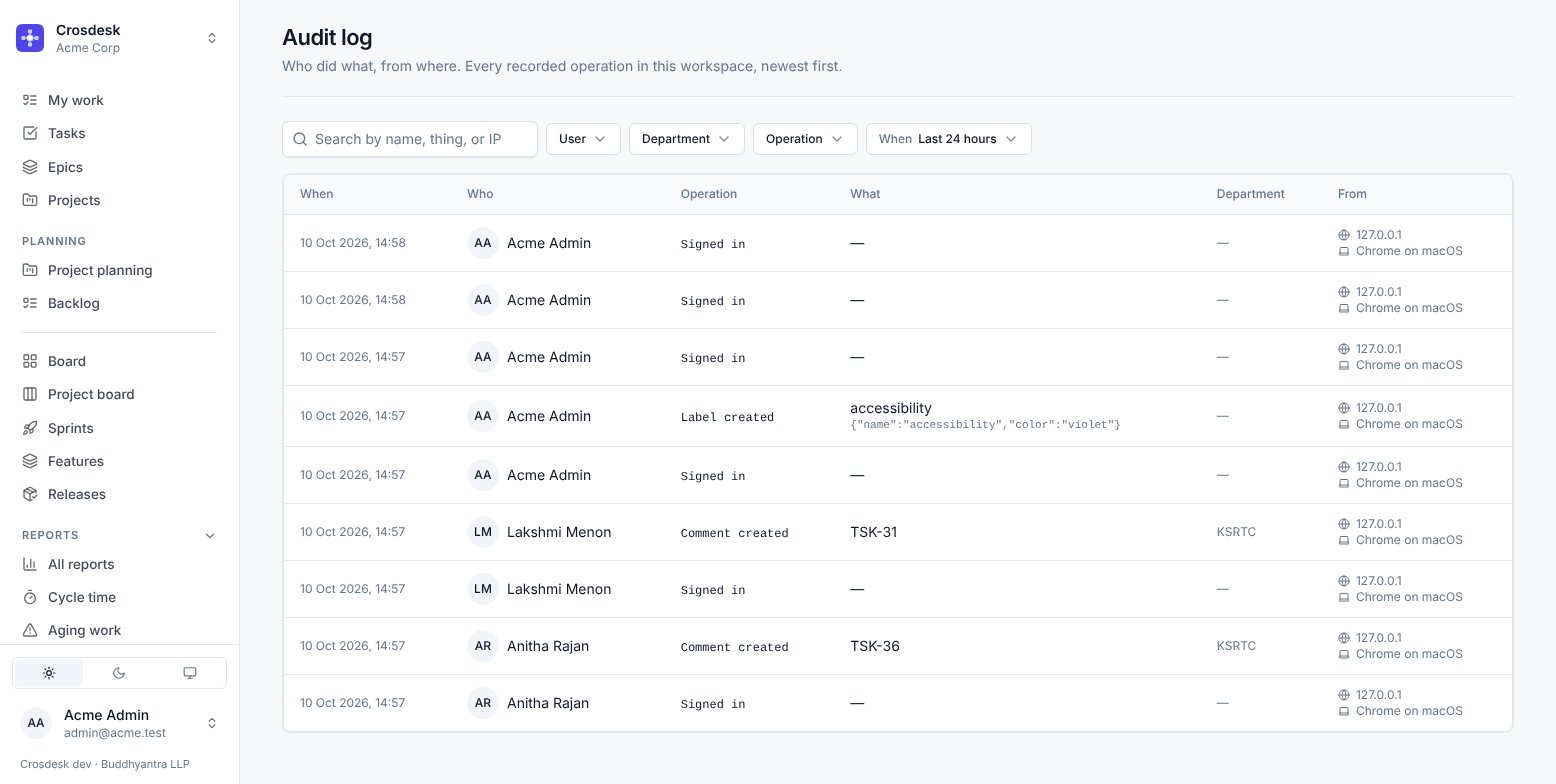Open the Acme Corp workspace switcher
Viewport: 1556px width, 784px height.
(119, 38)
